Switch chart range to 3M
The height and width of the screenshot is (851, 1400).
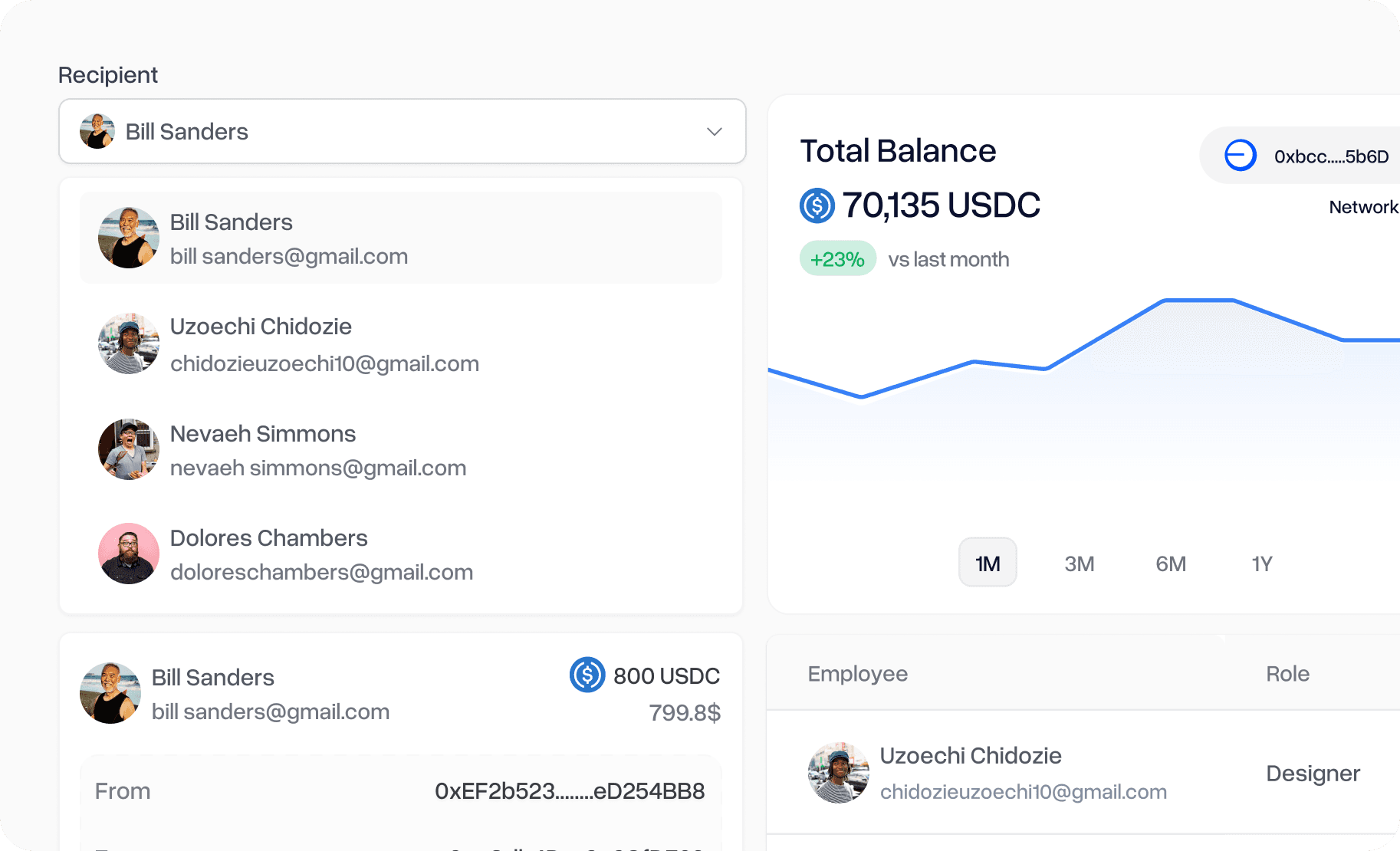pyautogui.click(x=1080, y=564)
